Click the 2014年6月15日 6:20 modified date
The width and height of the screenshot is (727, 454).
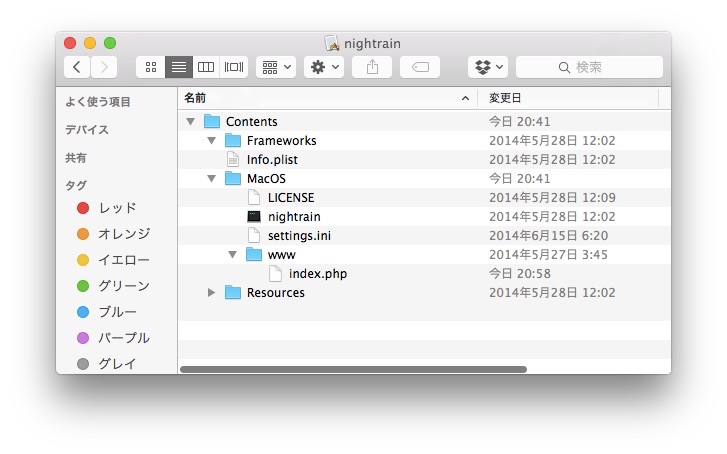(x=548, y=236)
